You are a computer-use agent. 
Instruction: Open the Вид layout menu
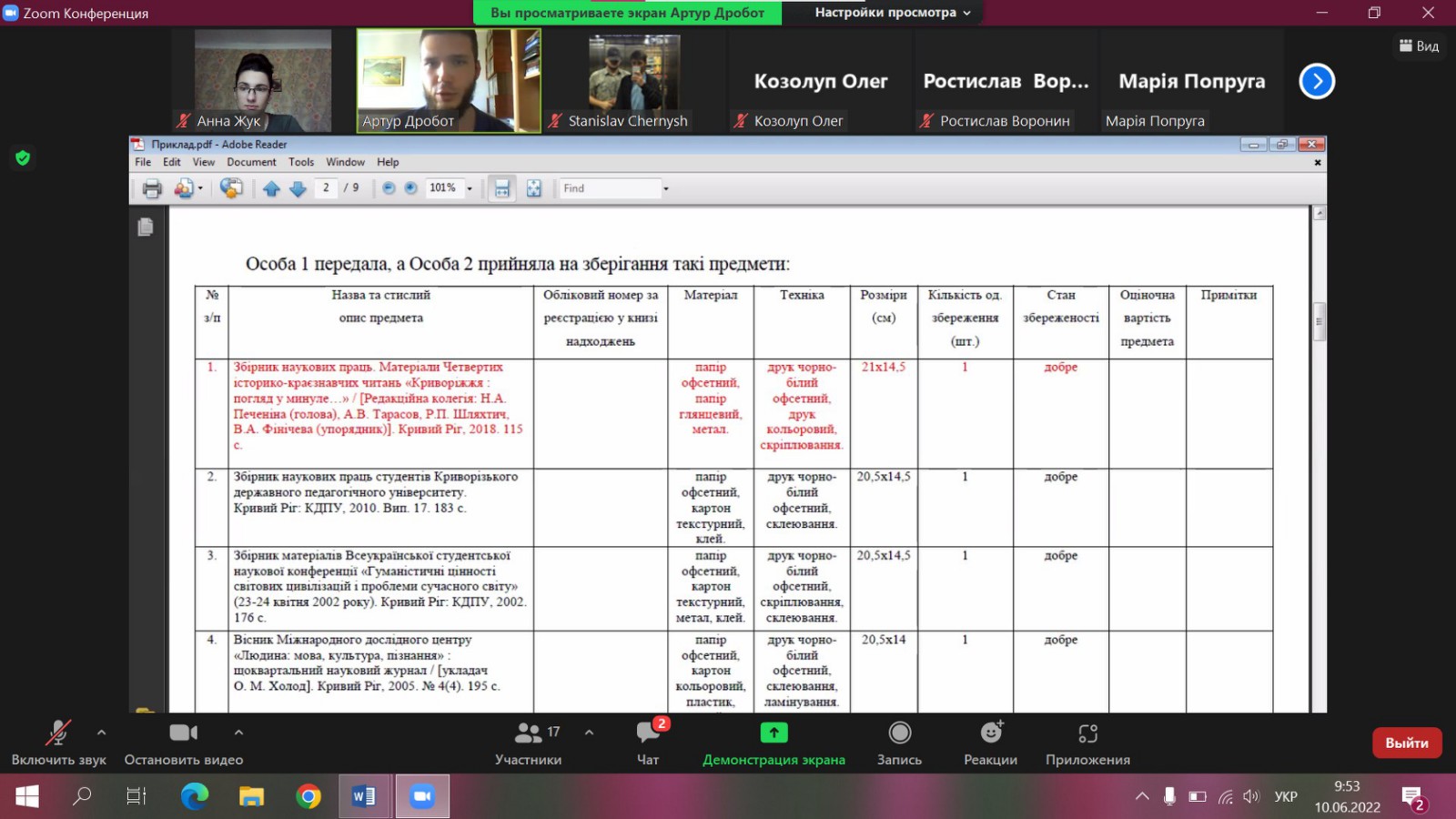pos(1419,46)
